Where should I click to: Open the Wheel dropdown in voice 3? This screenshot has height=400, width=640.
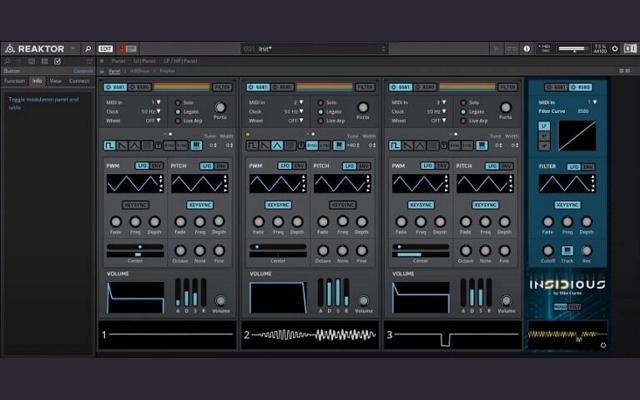[439, 120]
